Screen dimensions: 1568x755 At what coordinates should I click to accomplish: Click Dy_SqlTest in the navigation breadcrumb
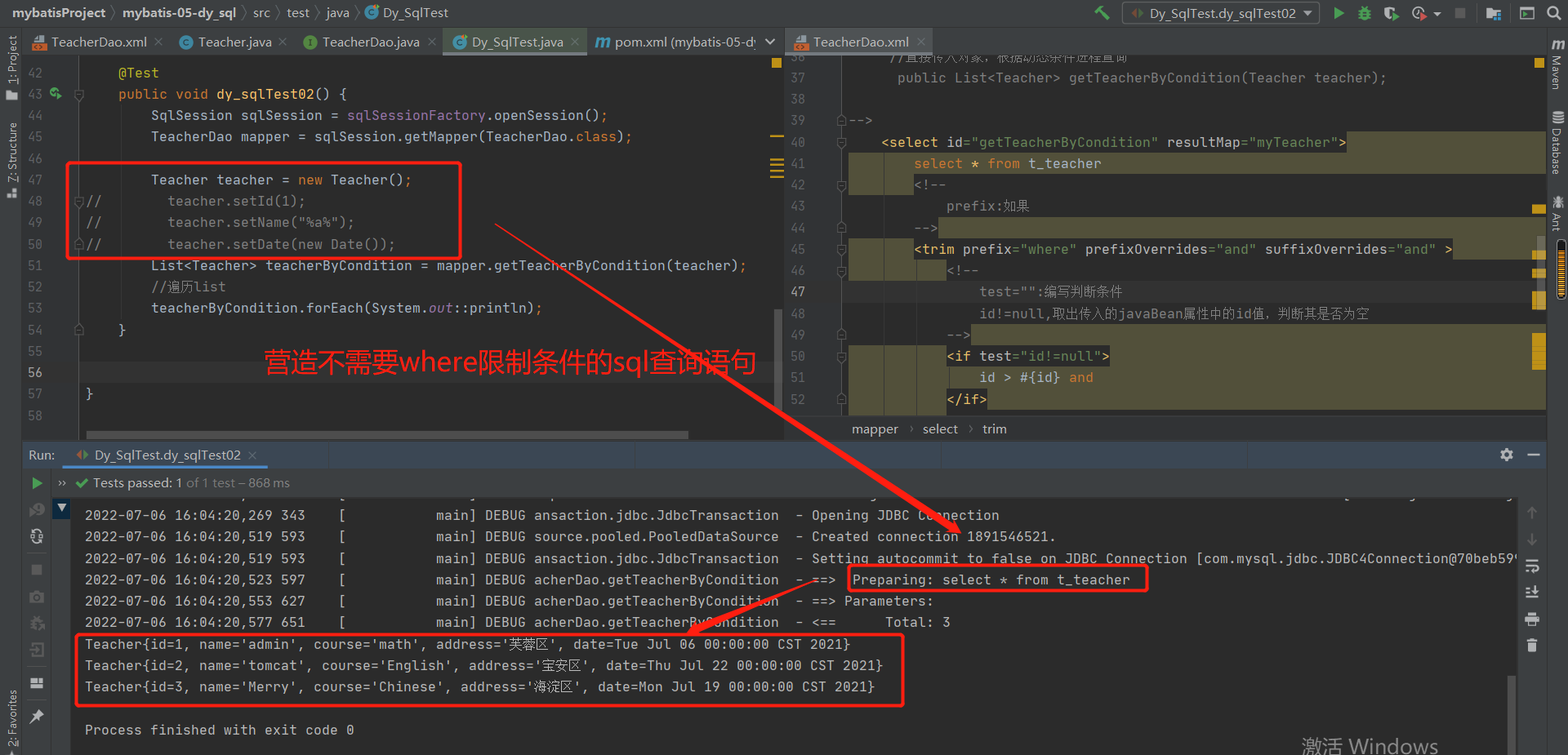tap(407, 12)
